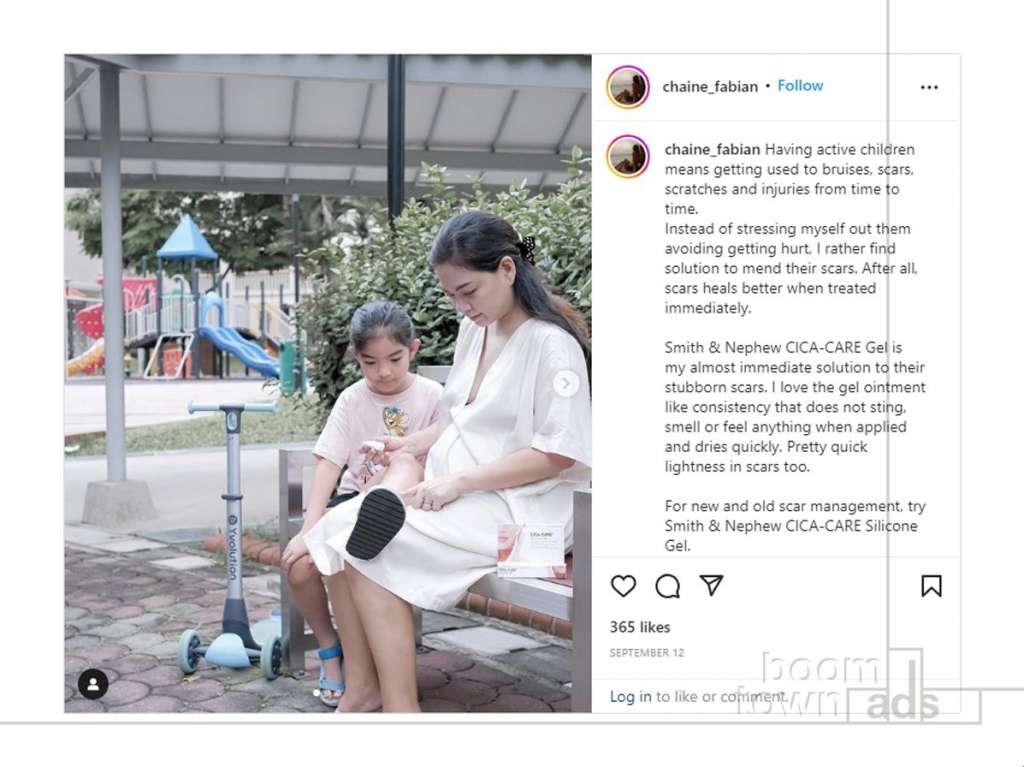Open chaine_fabian header profile picture
Viewport: 1024px width, 767px height.
click(628, 87)
